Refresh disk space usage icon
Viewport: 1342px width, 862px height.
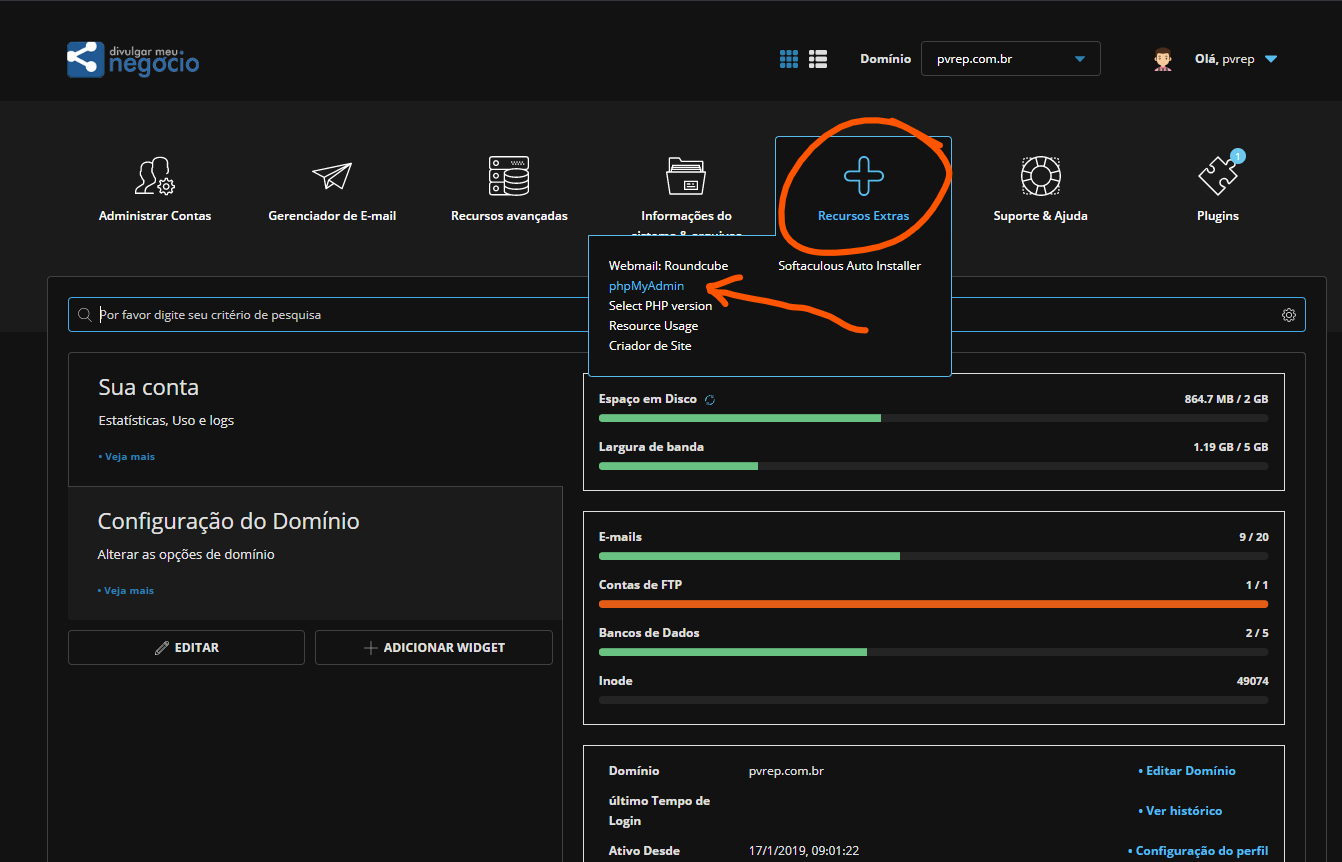click(710, 400)
